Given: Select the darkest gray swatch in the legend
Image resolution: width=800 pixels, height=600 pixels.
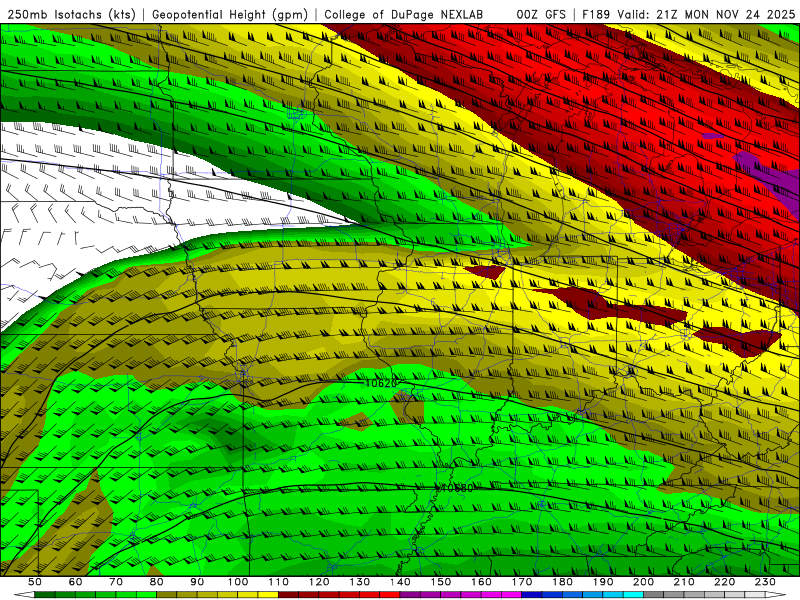Looking at the screenshot, I should click(654, 594).
